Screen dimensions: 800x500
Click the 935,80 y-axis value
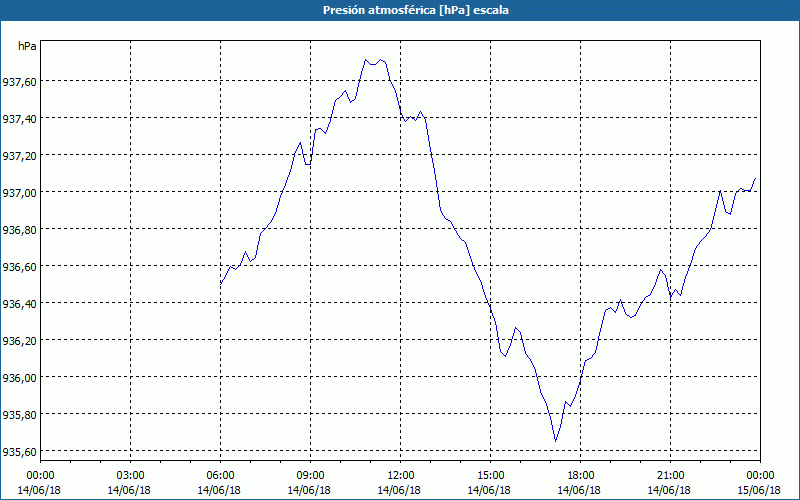coord(19,415)
